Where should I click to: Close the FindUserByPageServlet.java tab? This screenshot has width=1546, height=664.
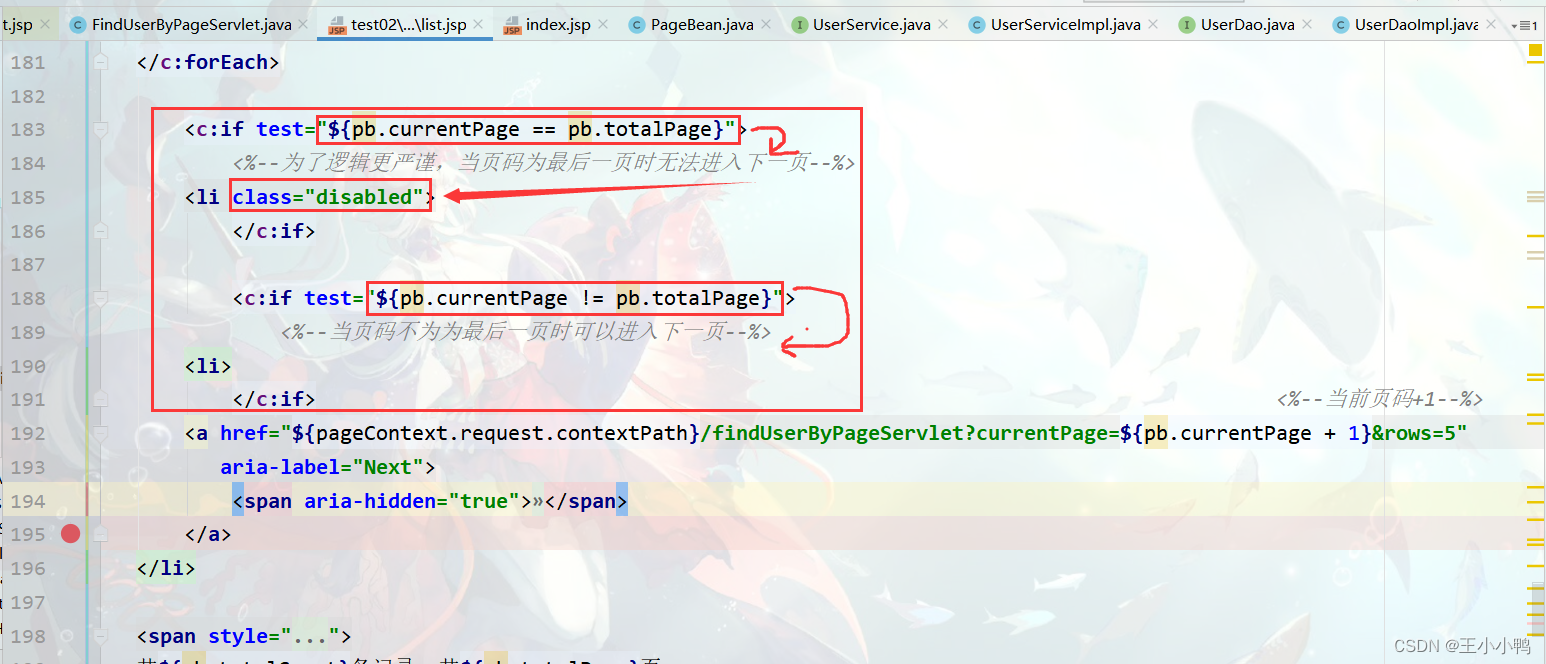click(303, 25)
